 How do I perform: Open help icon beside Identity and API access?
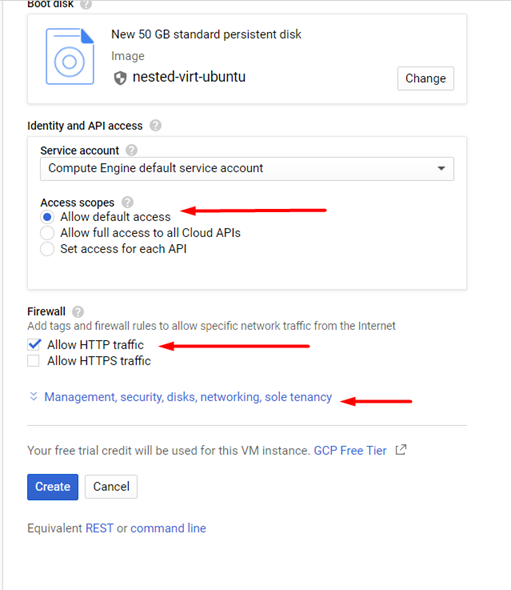(x=155, y=125)
